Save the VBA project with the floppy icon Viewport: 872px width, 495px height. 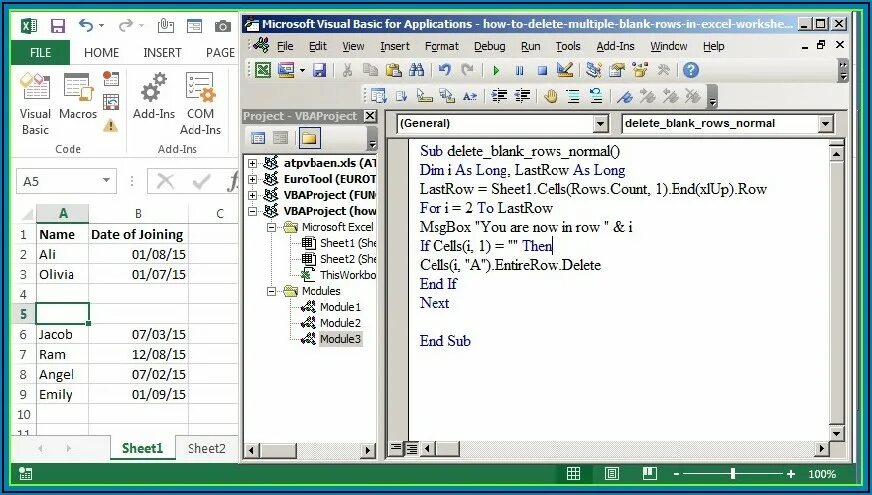(319, 70)
